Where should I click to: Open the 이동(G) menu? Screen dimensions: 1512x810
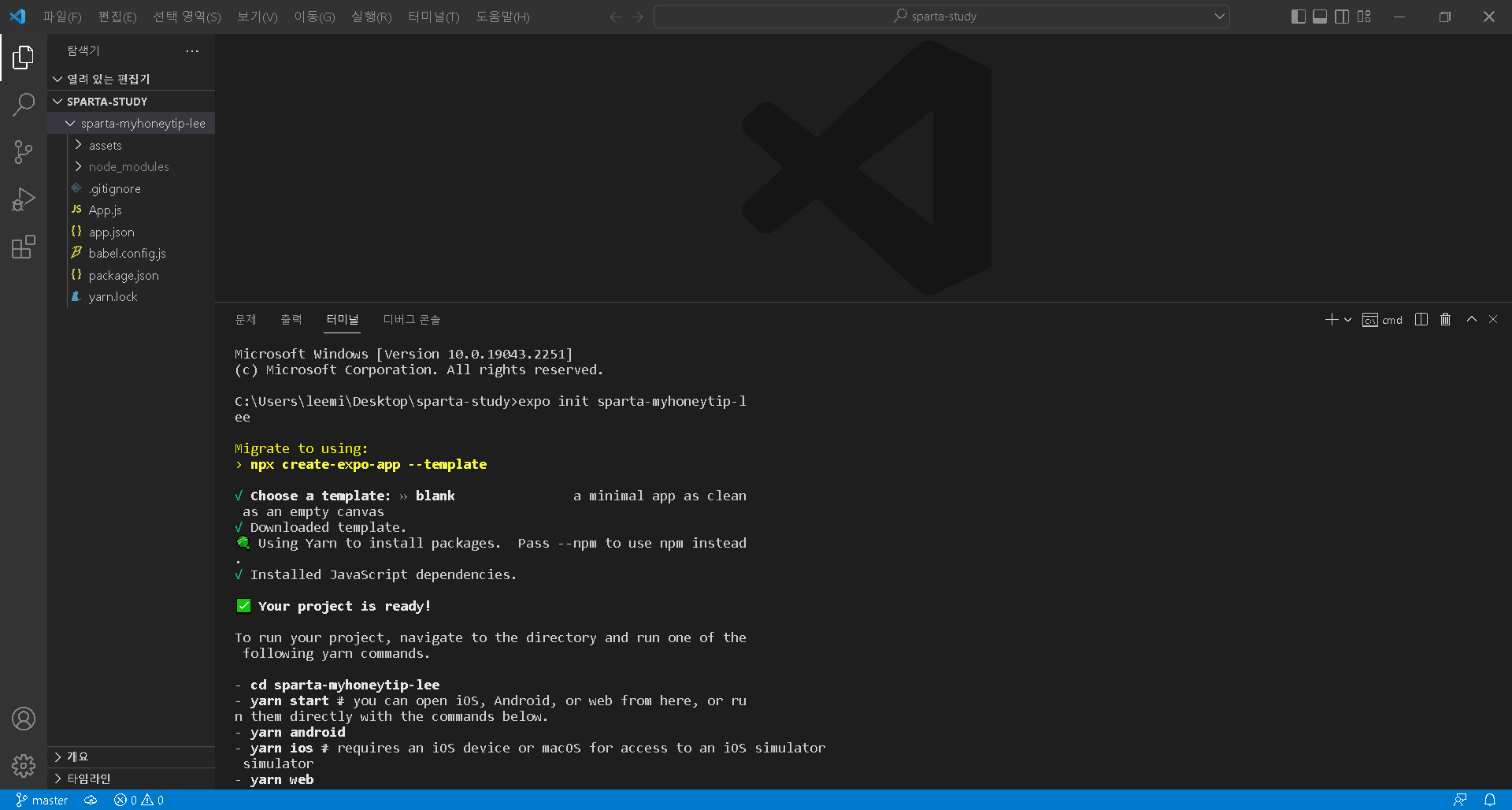tap(314, 17)
